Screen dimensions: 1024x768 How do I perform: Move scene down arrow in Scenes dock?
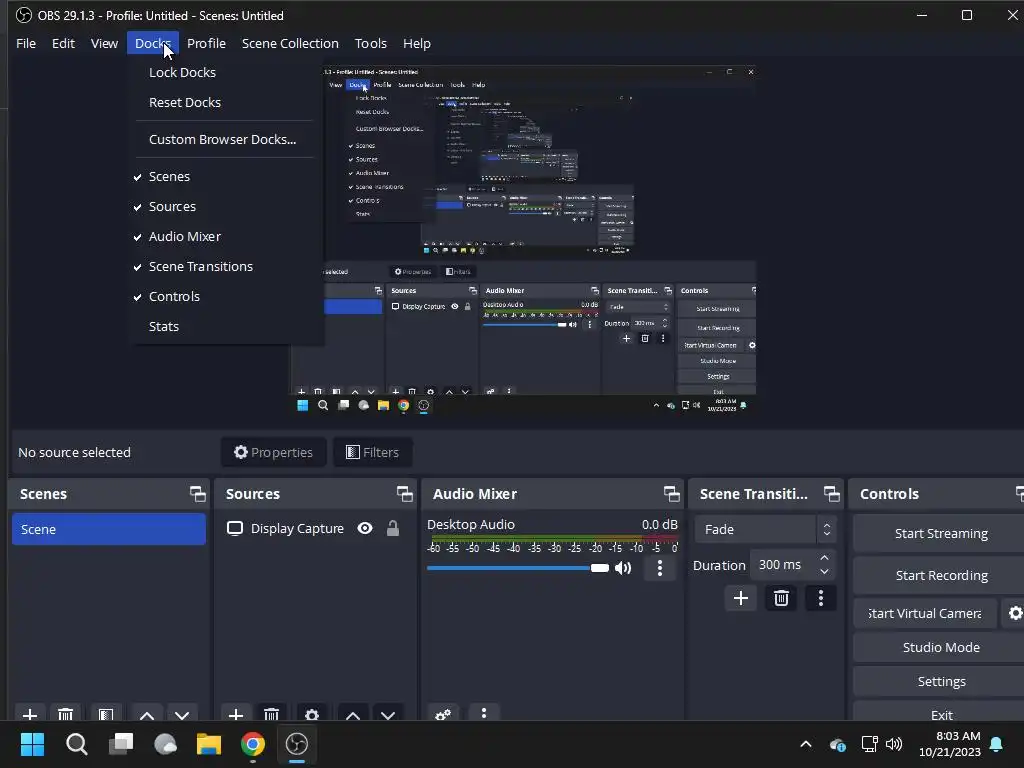pyautogui.click(x=182, y=714)
